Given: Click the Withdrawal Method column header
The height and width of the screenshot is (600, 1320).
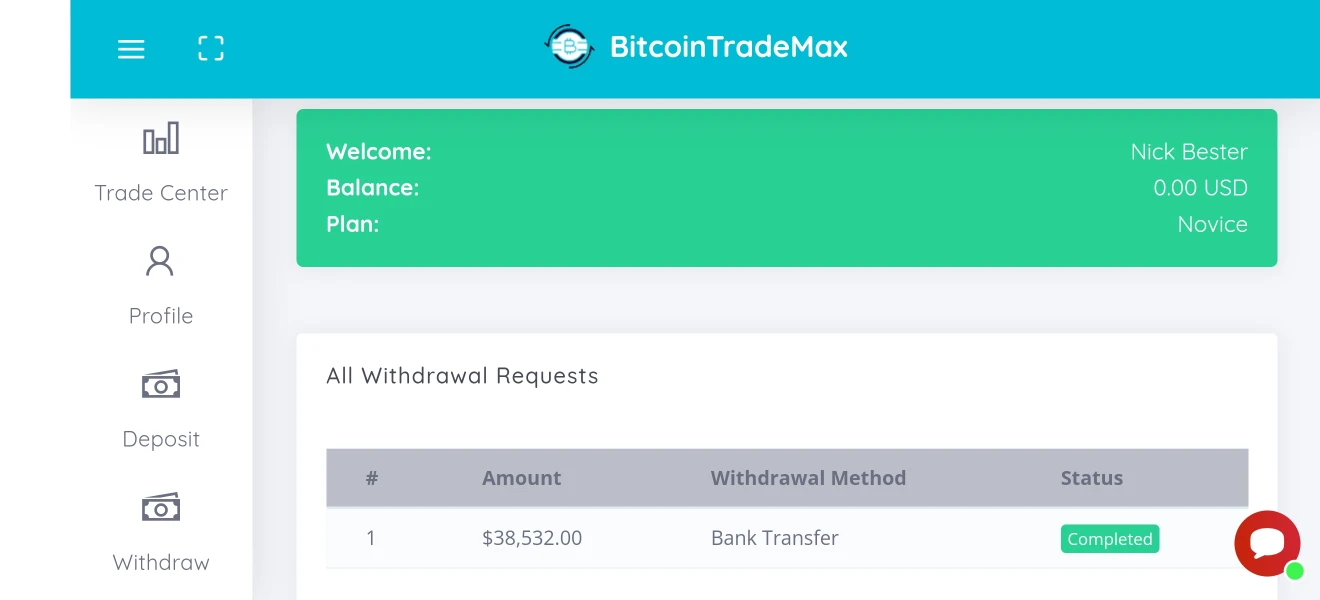Looking at the screenshot, I should (x=808, y=478).
